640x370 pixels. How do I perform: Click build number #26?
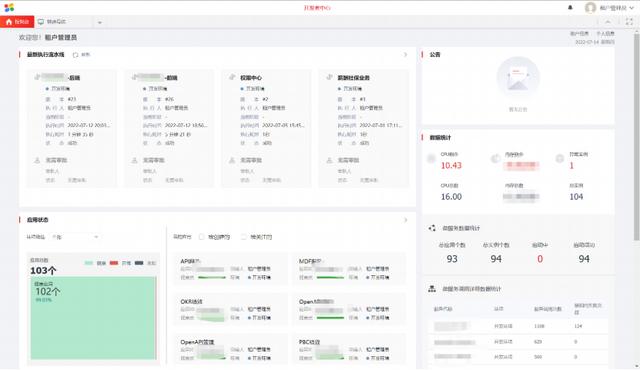point(169,99)
